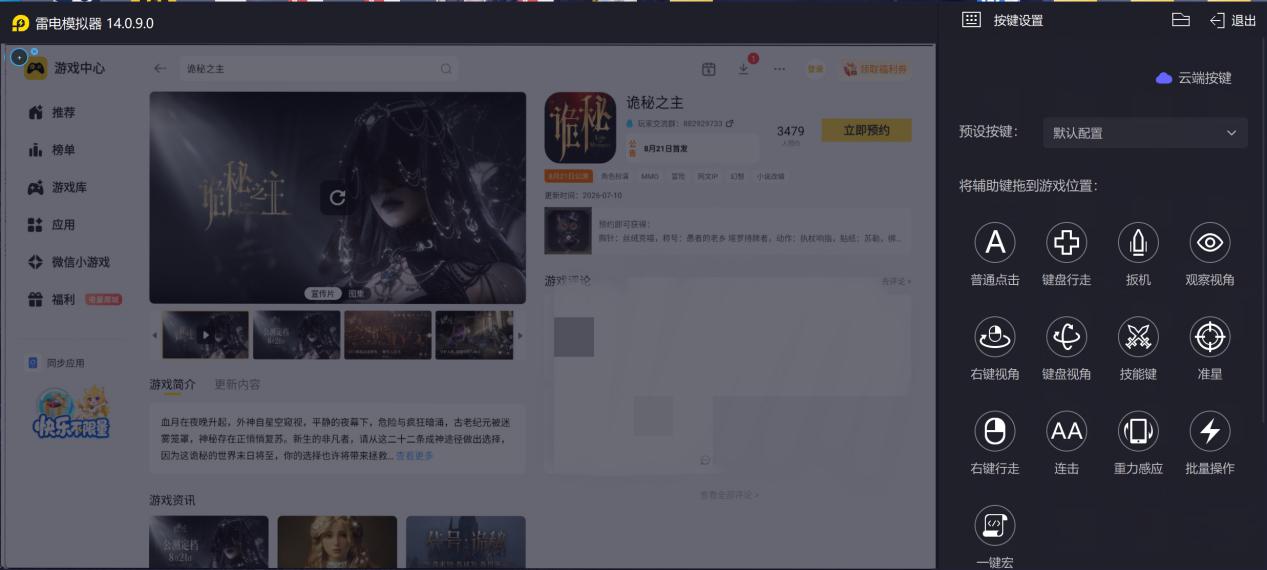Switch to 更新内容 tab
The height and width of the screenshot is (570, 1267).
coord(237,384)
